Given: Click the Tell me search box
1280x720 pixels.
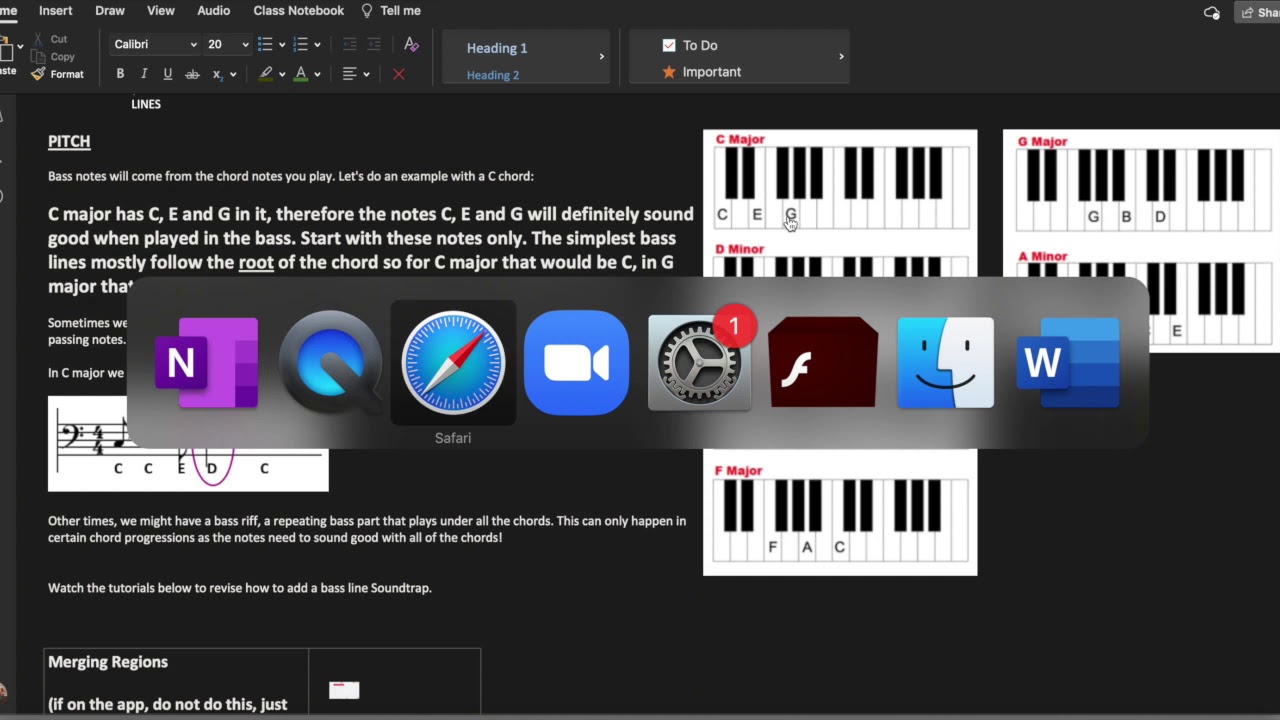Looking at the screenshot, I should (391, 11).
